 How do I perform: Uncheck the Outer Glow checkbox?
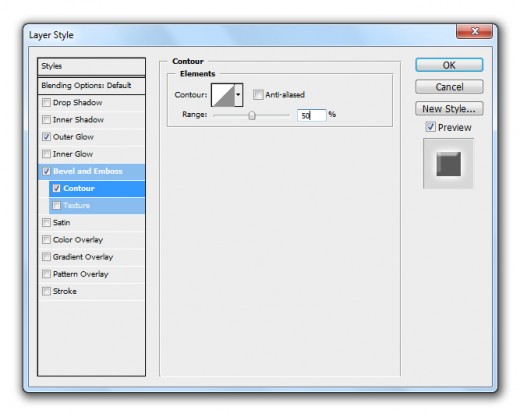(46, 137)
